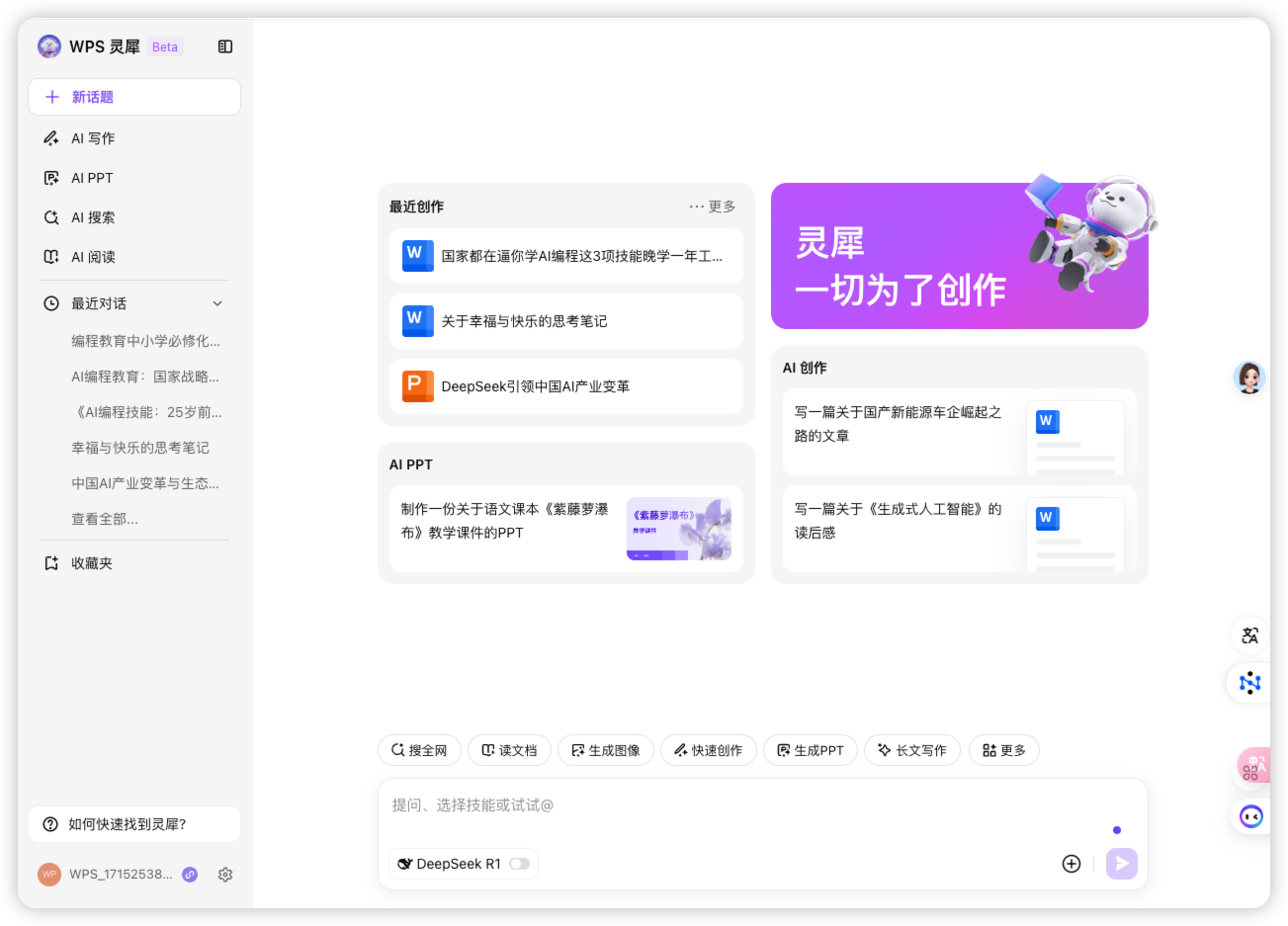This screenshot has width=1288, height=926.
Task: Click the girl avatar assistant icon
Action: [1249, 378]
